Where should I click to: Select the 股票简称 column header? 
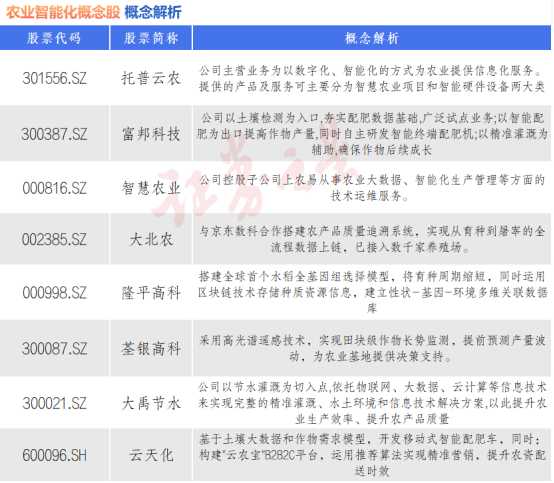(x=151, y=38)
